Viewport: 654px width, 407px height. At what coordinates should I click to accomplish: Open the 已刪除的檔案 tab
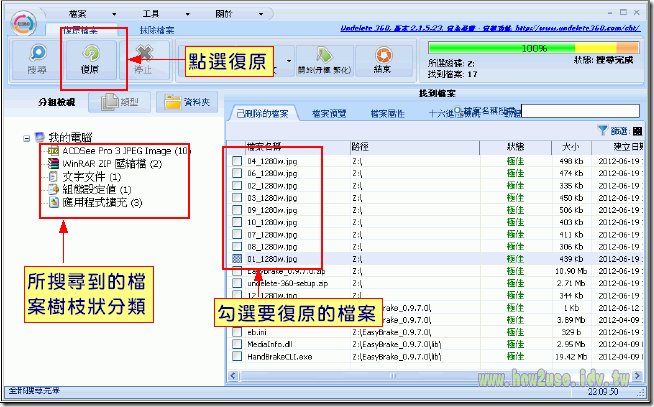(263, 113)
